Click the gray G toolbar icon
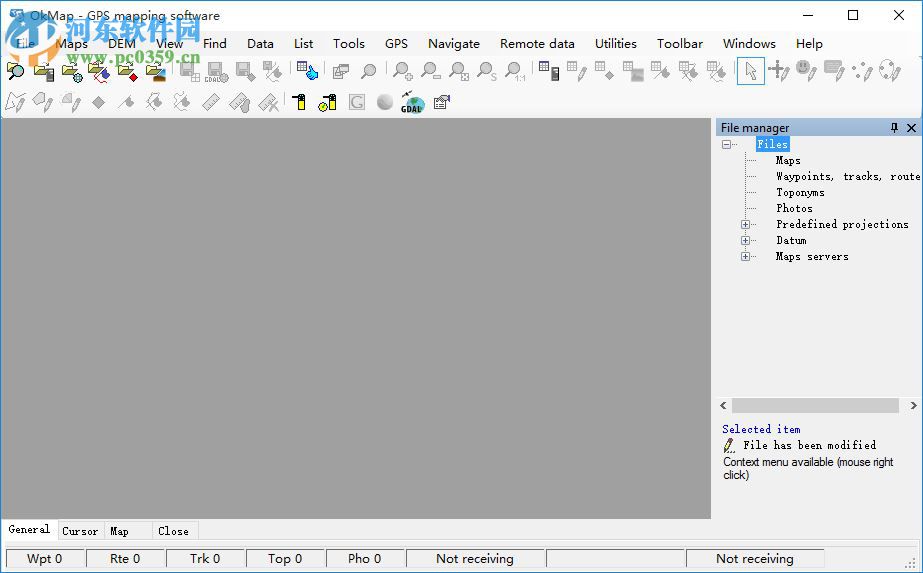The height and width of the screenshot is (573, 923). pos(356,102)
